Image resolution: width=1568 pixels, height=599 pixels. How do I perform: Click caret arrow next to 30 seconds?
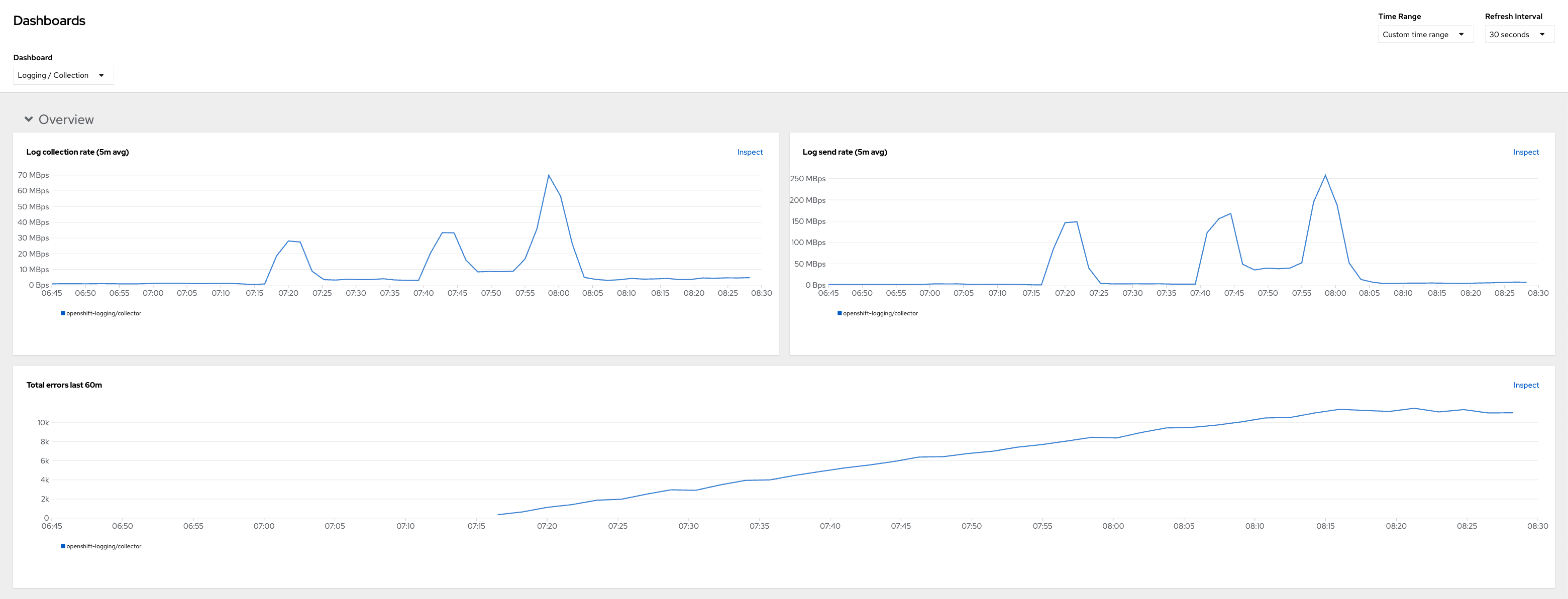coord(1542,35)
